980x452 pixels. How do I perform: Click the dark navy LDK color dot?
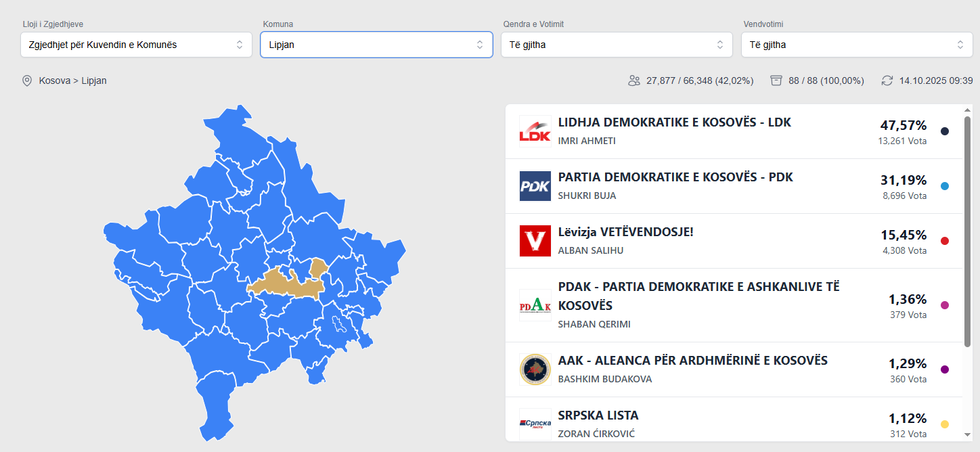click(945, 132)
